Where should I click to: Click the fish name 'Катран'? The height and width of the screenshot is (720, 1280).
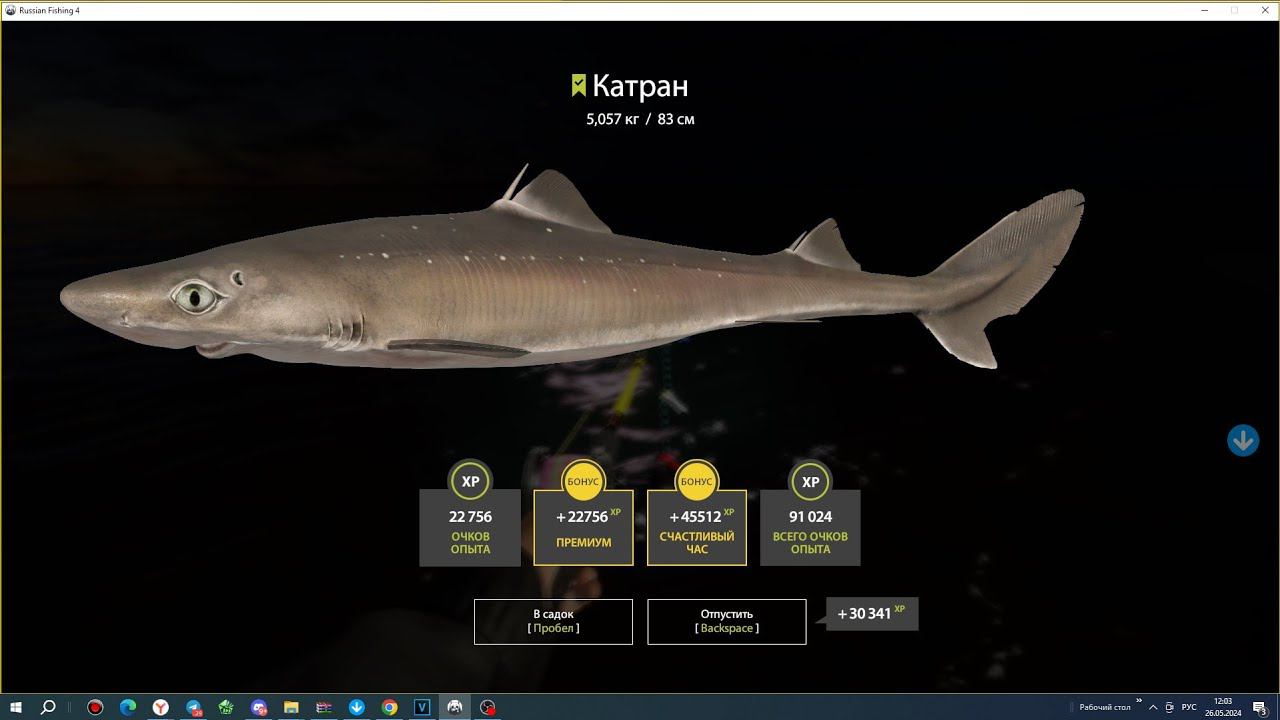pos(640,86)
